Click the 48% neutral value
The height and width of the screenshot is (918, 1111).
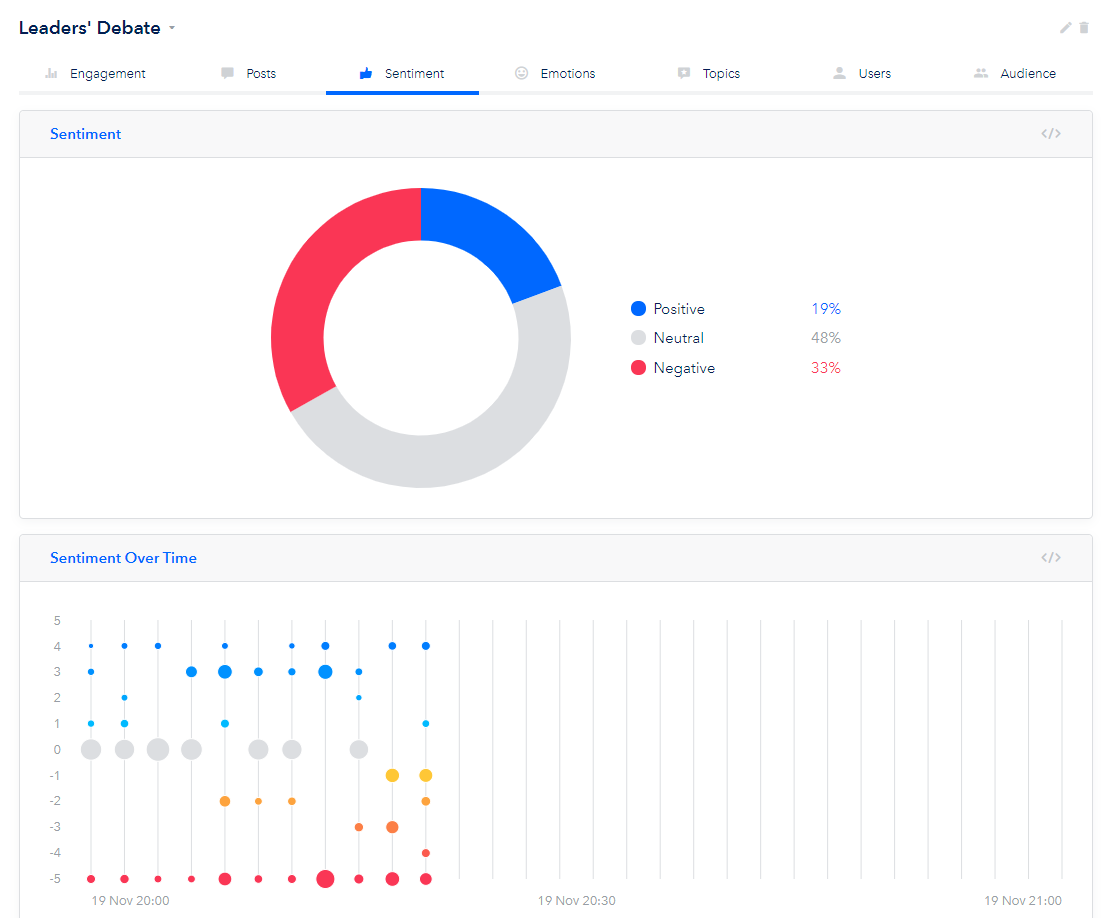pos(826,338)
